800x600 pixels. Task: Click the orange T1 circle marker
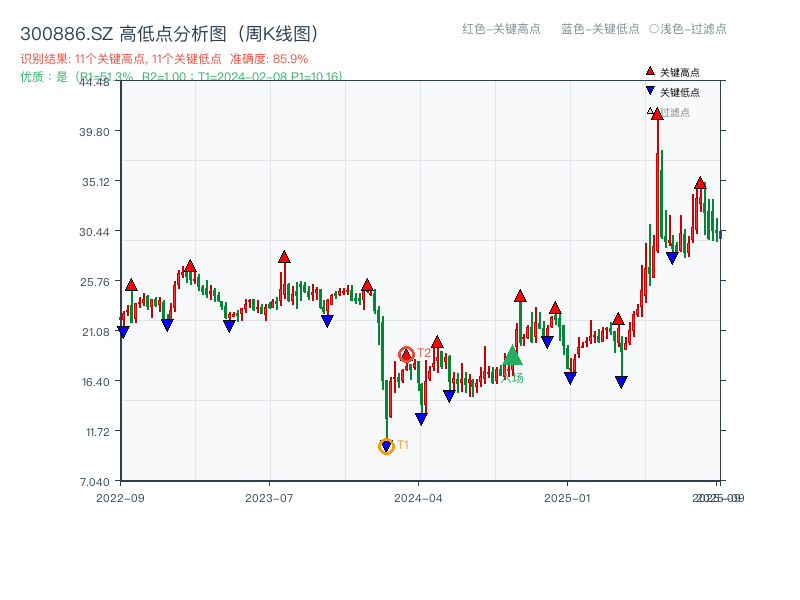[x=386, y=446]
